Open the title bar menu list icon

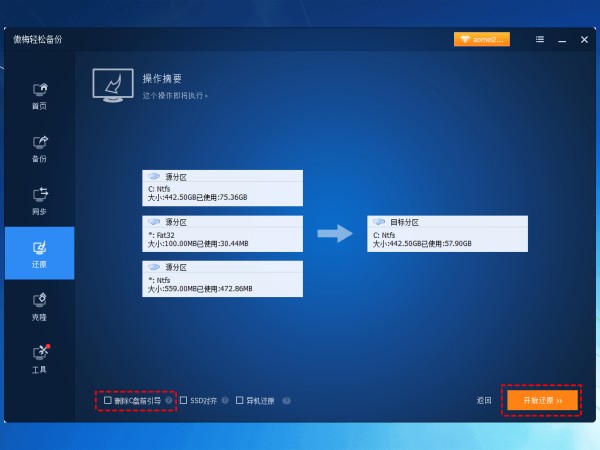click(x=540, y=39)
